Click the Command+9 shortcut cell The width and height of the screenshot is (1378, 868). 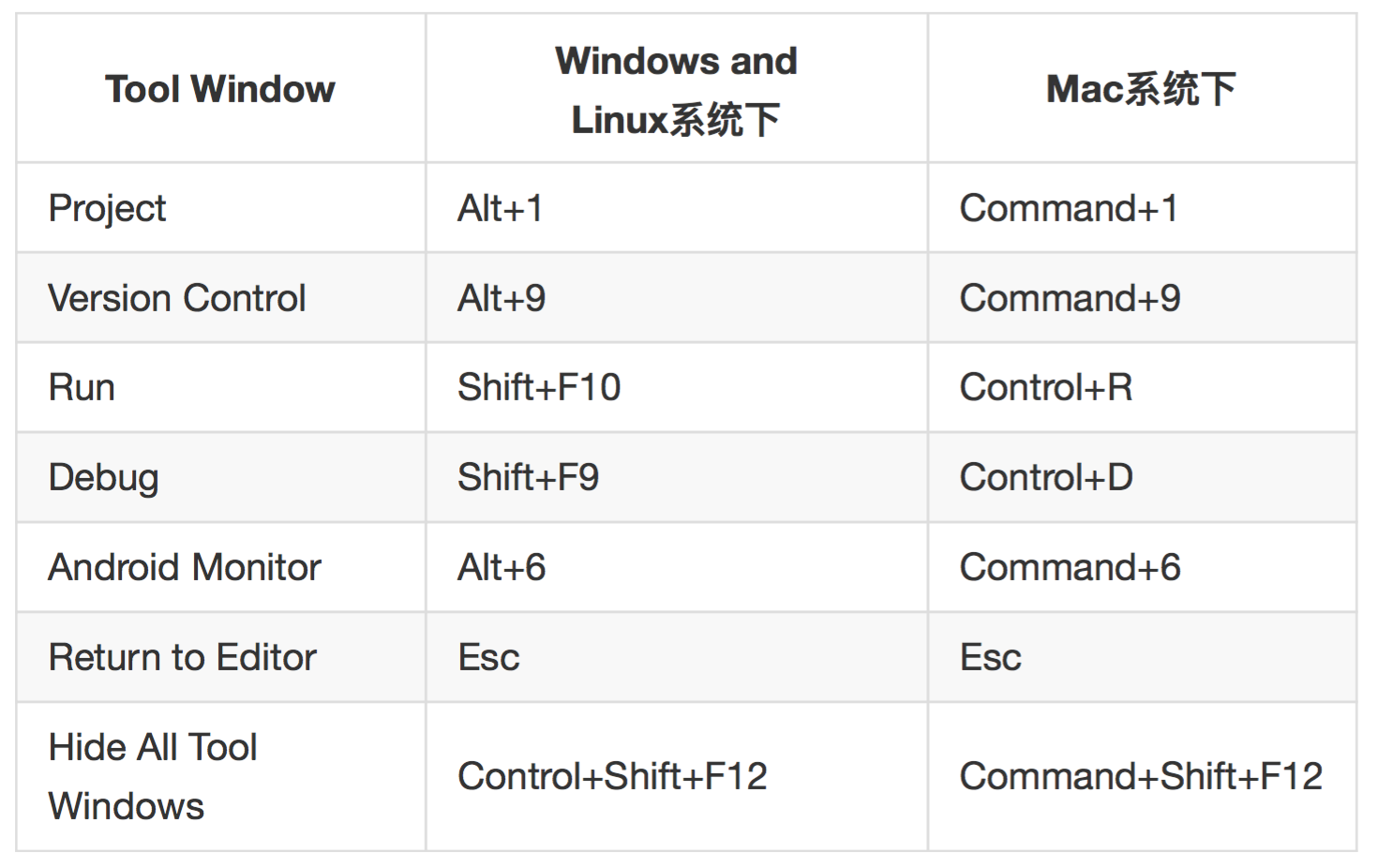pyautogui.click(x=1070, y=298)
